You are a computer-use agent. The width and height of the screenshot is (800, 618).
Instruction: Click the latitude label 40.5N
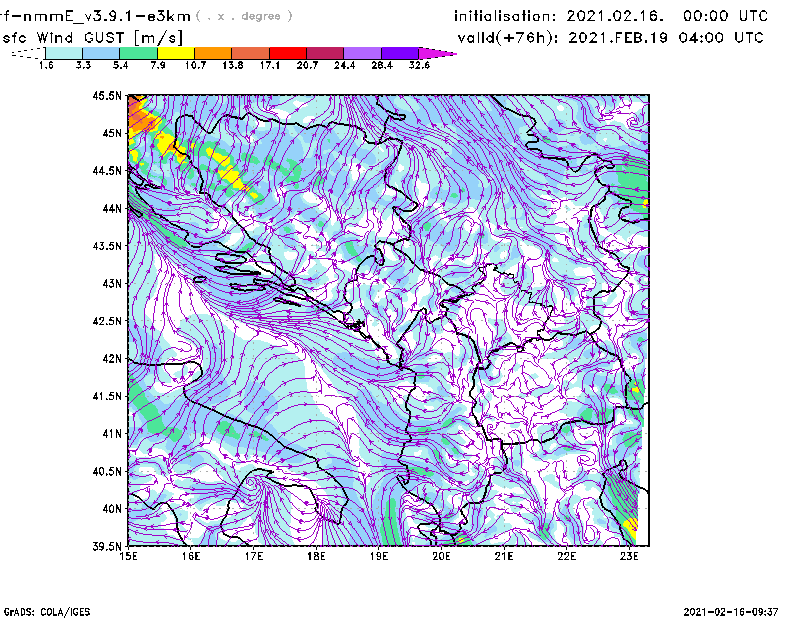pyautogui.click(x=107, y=471)
